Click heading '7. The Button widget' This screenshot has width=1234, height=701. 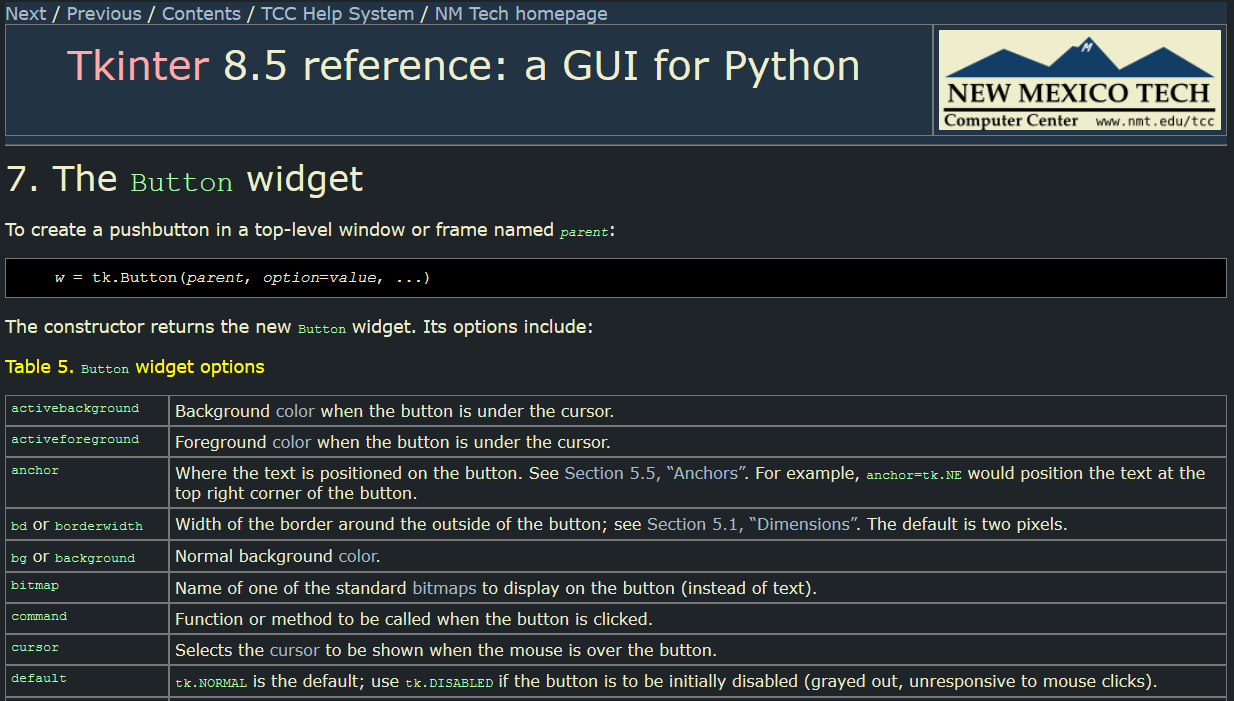pyautogui.click(x=185, y=179)
